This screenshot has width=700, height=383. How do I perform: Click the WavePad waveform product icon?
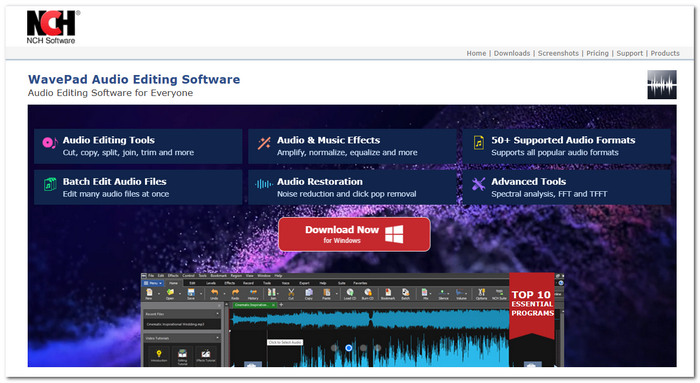pos(662,84)
